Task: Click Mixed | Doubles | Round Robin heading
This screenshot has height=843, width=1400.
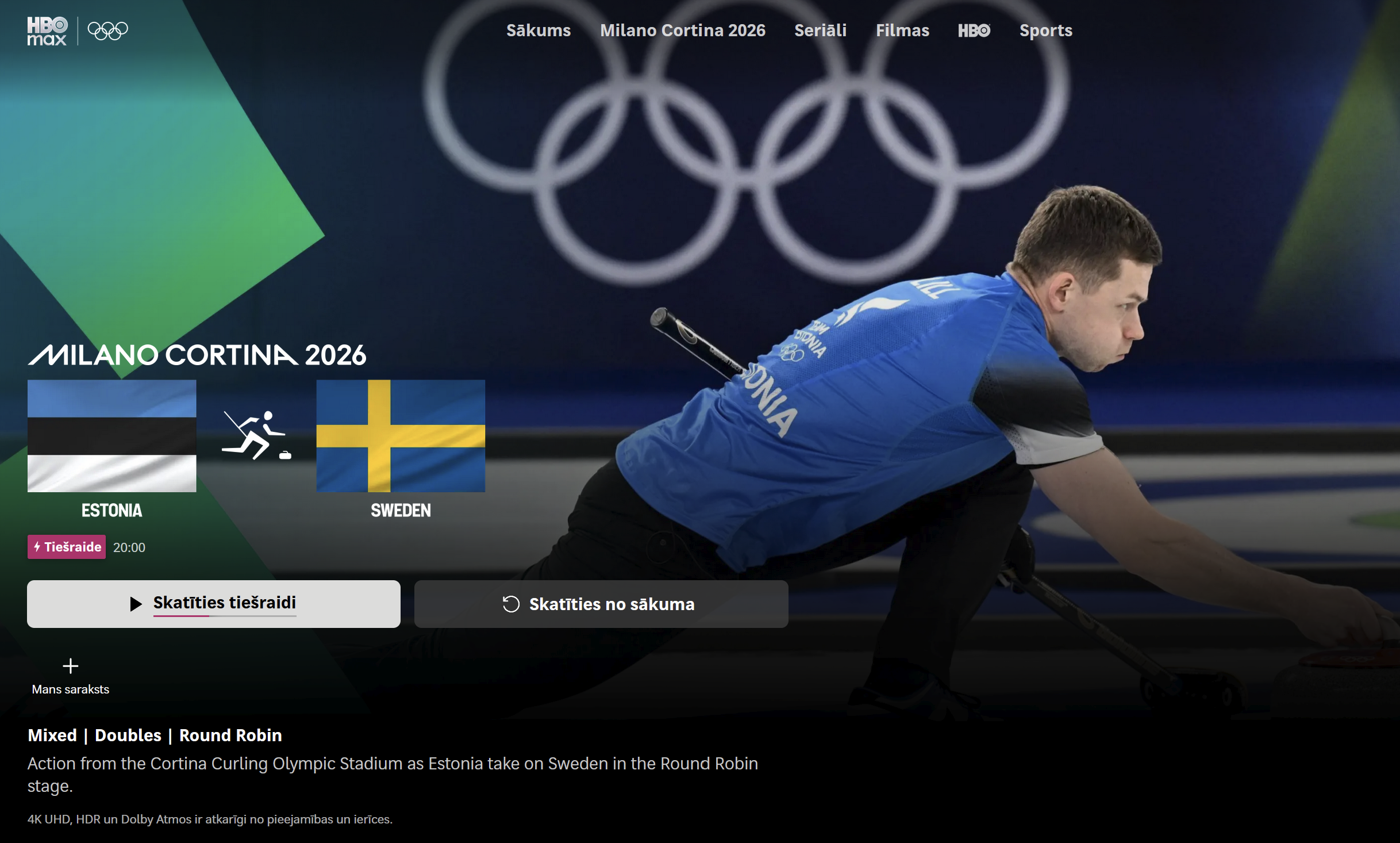Action: 155,735
